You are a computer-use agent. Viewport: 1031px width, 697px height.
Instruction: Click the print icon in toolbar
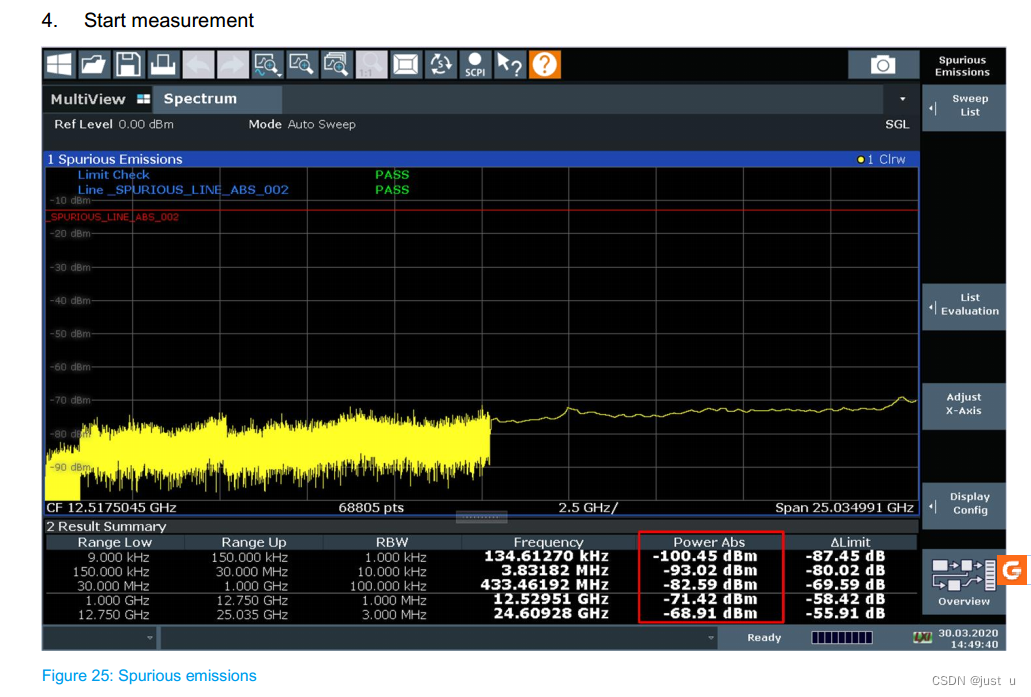coord(163,65)
